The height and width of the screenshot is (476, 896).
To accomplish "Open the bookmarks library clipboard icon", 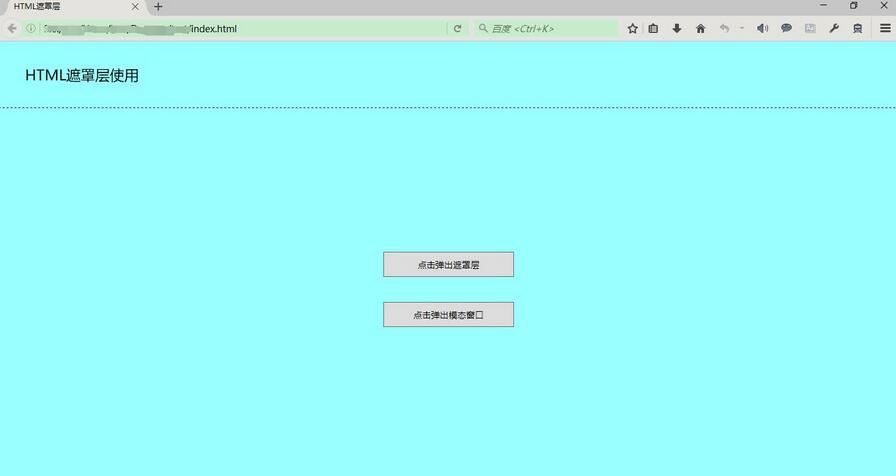I will pyautogui.click(x=653, y=29).
